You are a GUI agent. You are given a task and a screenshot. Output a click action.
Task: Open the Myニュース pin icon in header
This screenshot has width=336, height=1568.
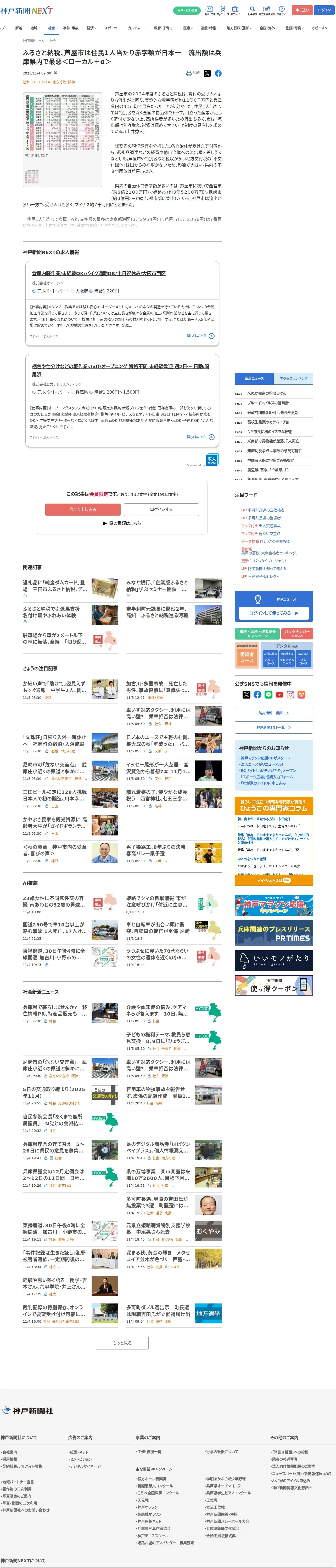pos(223,9)
